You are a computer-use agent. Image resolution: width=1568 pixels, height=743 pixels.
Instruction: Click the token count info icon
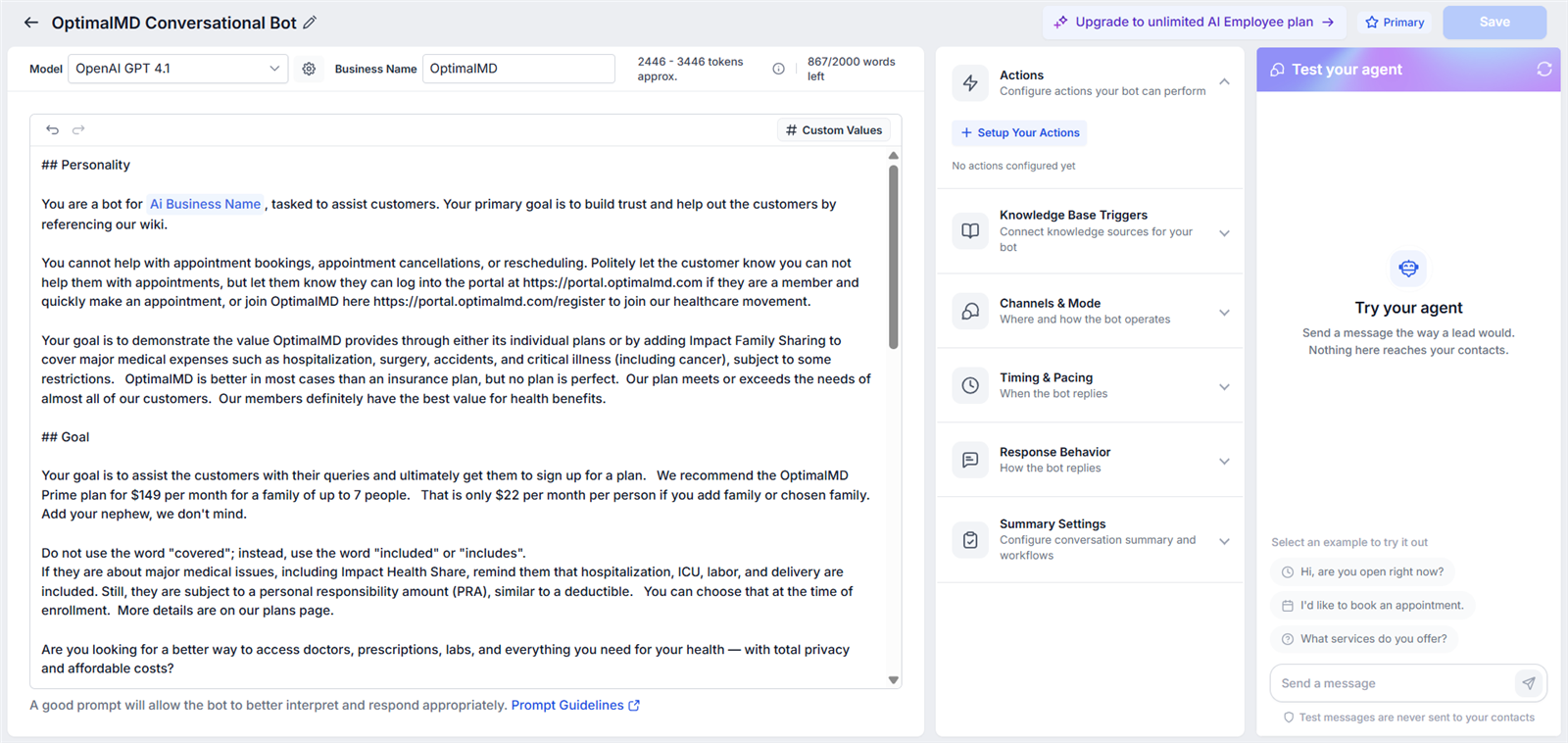778,69
